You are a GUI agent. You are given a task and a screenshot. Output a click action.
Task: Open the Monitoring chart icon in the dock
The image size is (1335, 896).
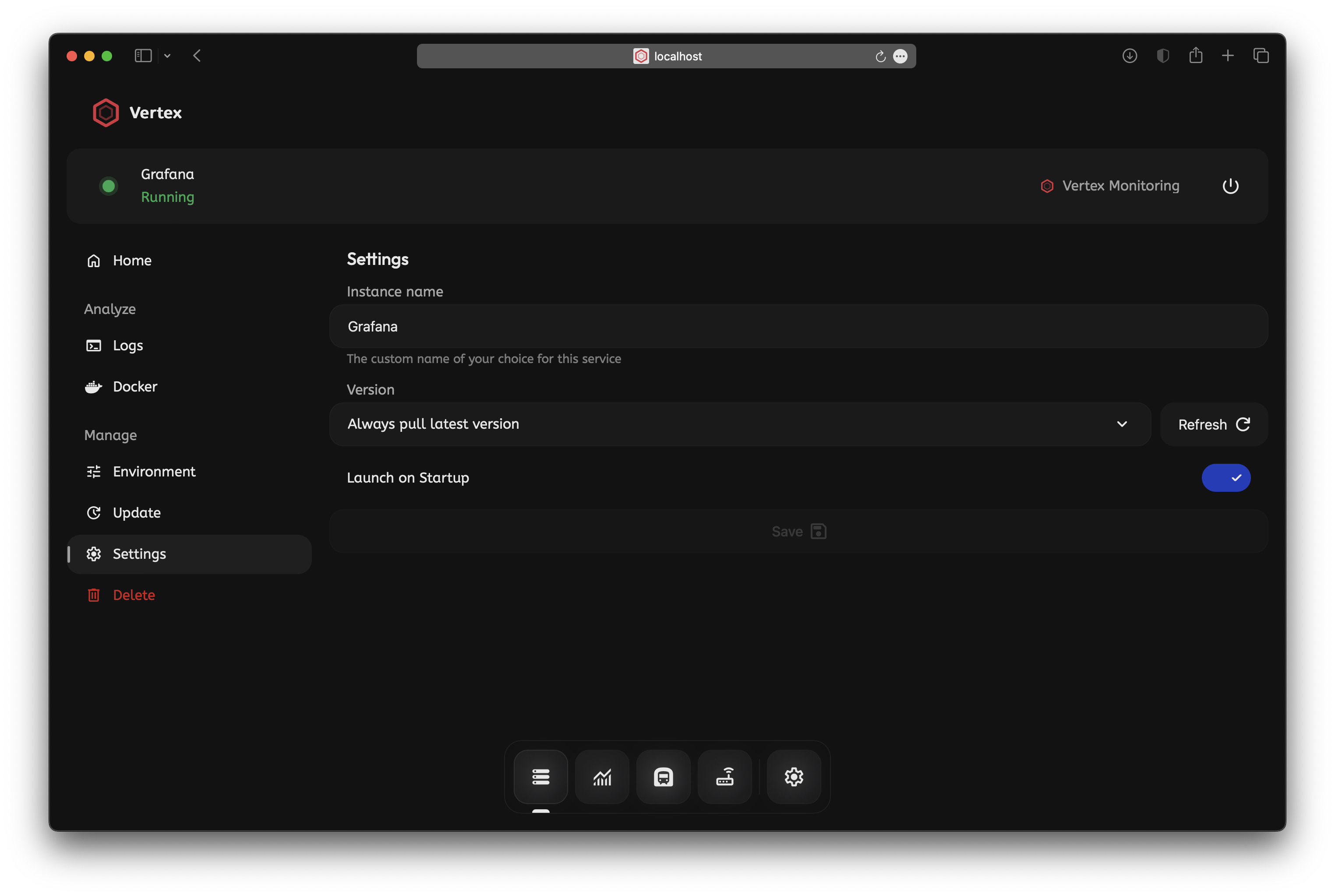(x=602, y=777)
